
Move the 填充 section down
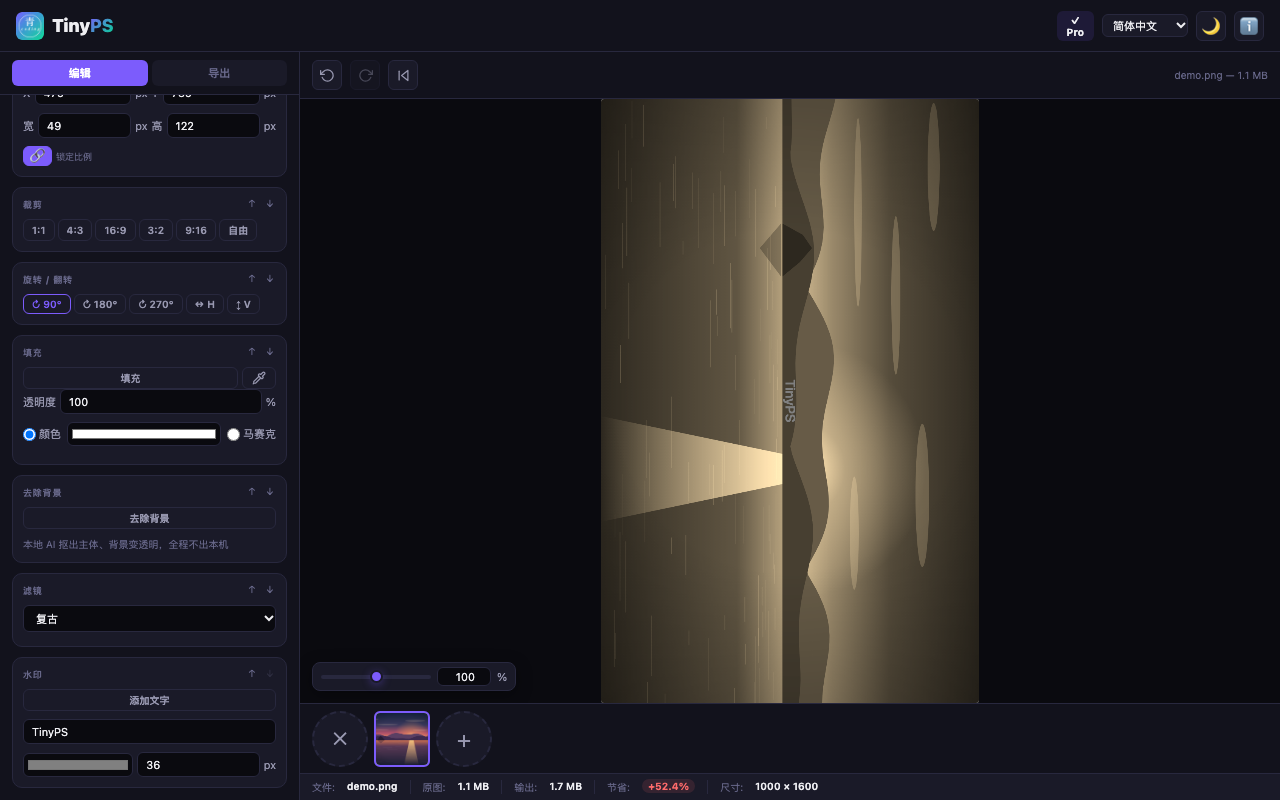click(270, 352)
